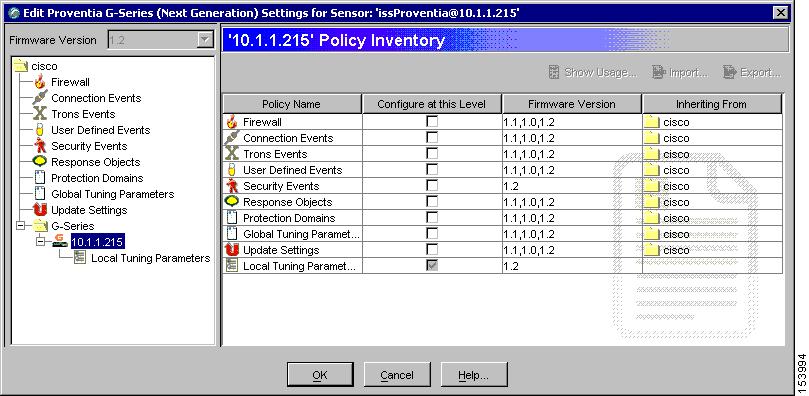Click Firewall icon in Policy Name column

coord(232,122)
